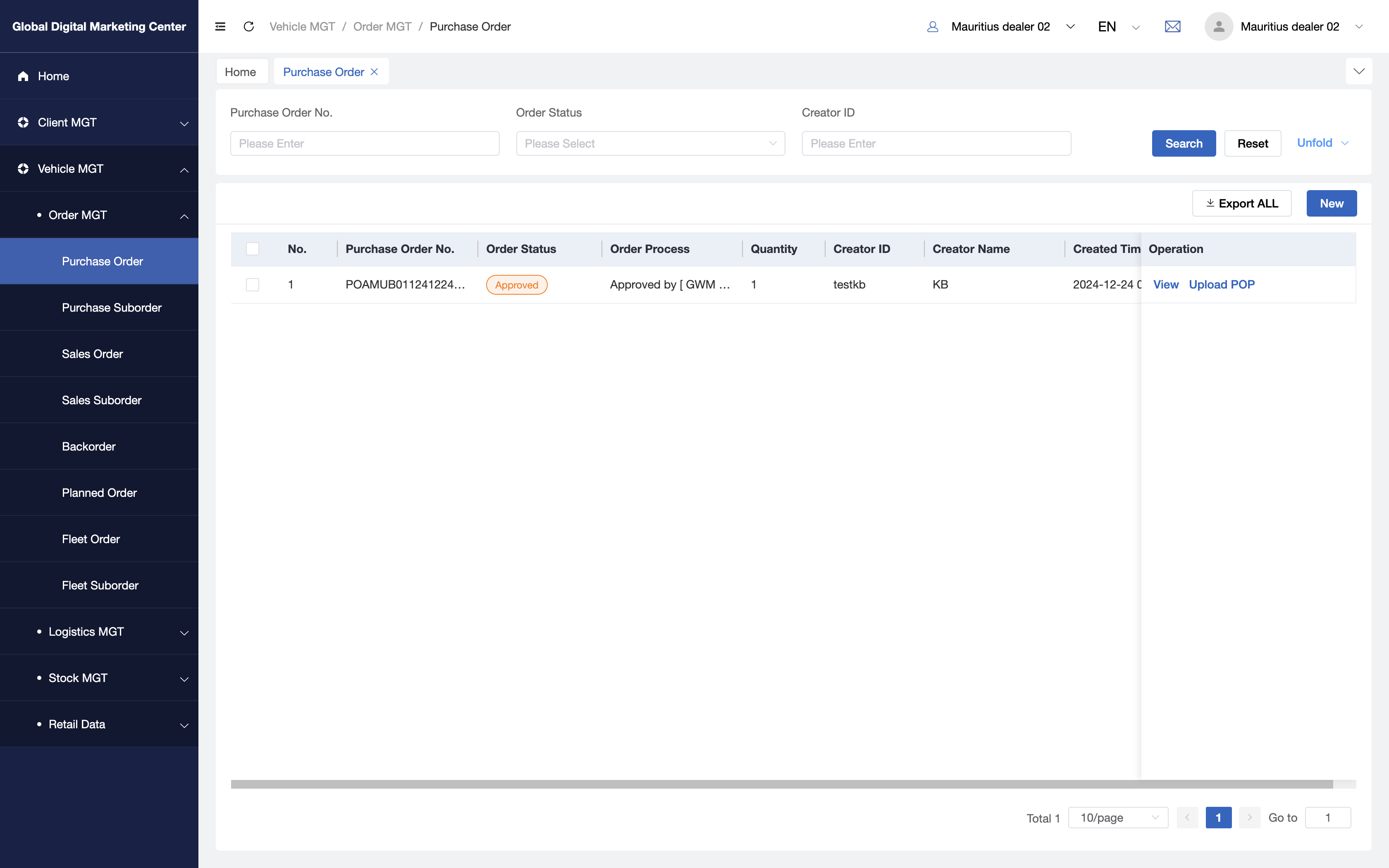Click the previous page arrow
This screenshot has width=1389, height=868.
1187,818
